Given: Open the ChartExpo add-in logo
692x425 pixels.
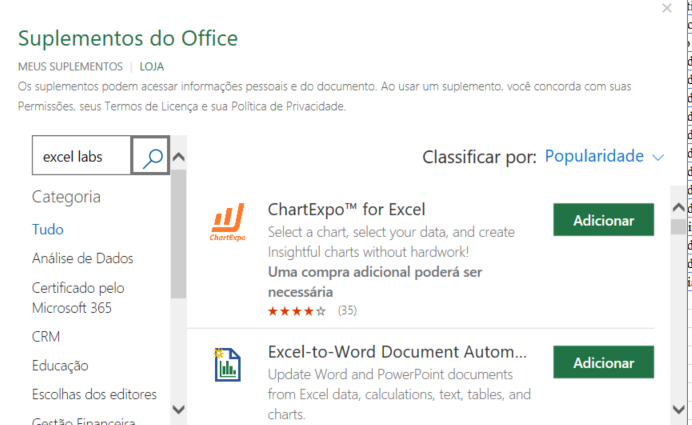Looking at the screenshot, I should click(x=228, y=222).
